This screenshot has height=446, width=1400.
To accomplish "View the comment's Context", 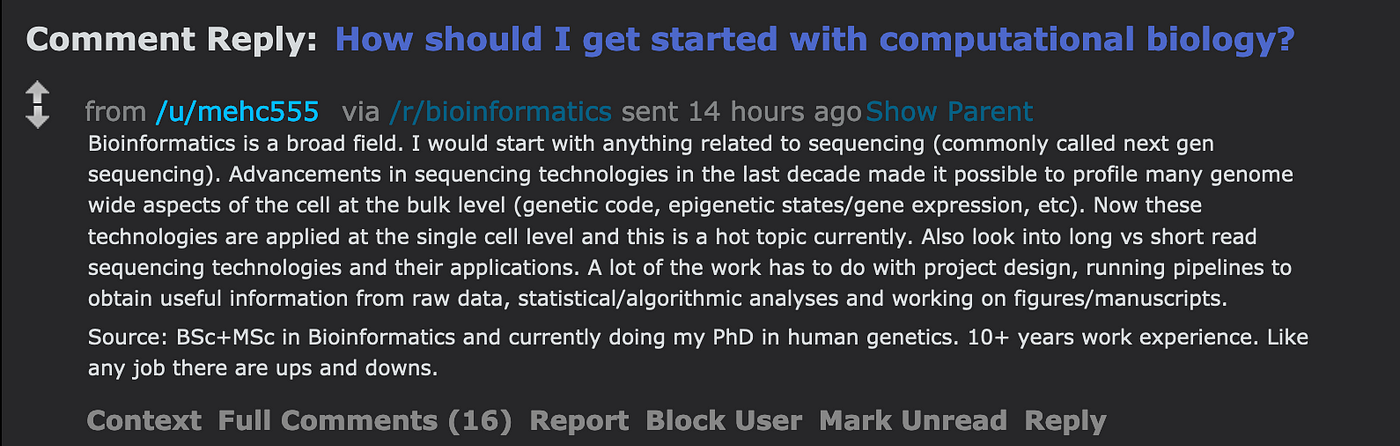I will pos(144,420).
